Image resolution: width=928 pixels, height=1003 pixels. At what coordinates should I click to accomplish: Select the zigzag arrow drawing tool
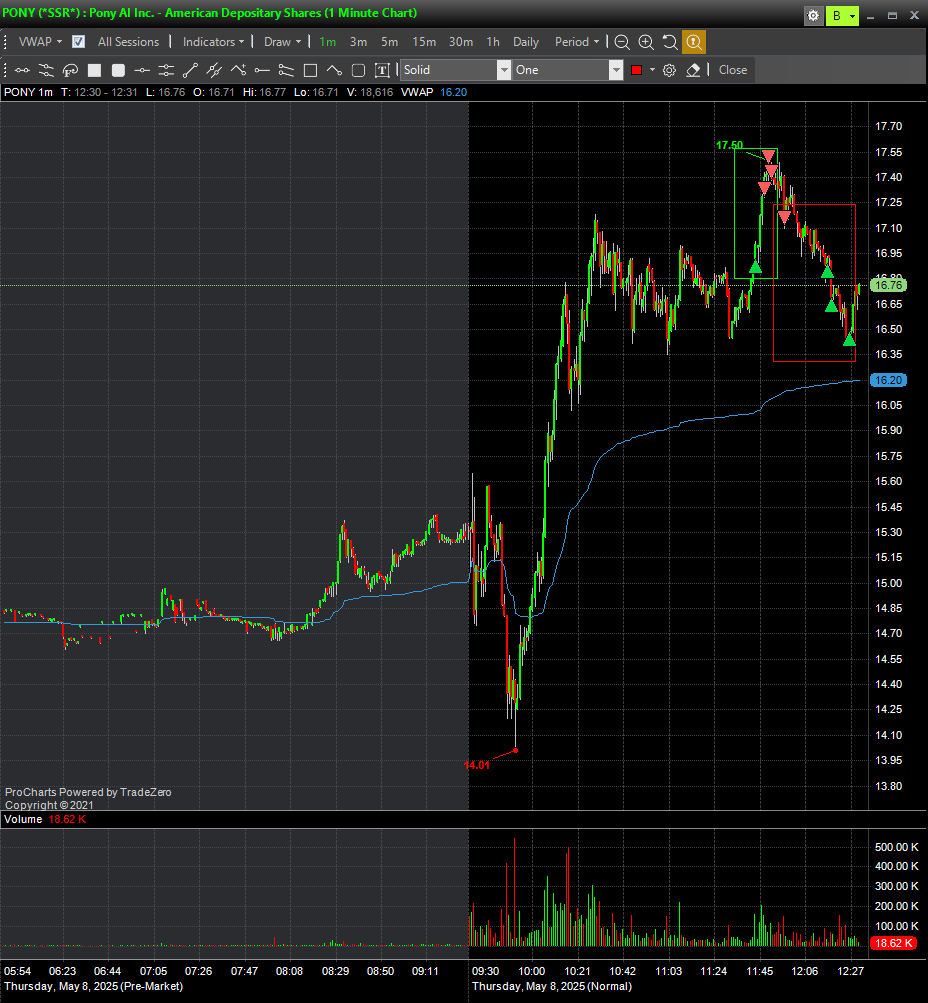pos(238,70)
